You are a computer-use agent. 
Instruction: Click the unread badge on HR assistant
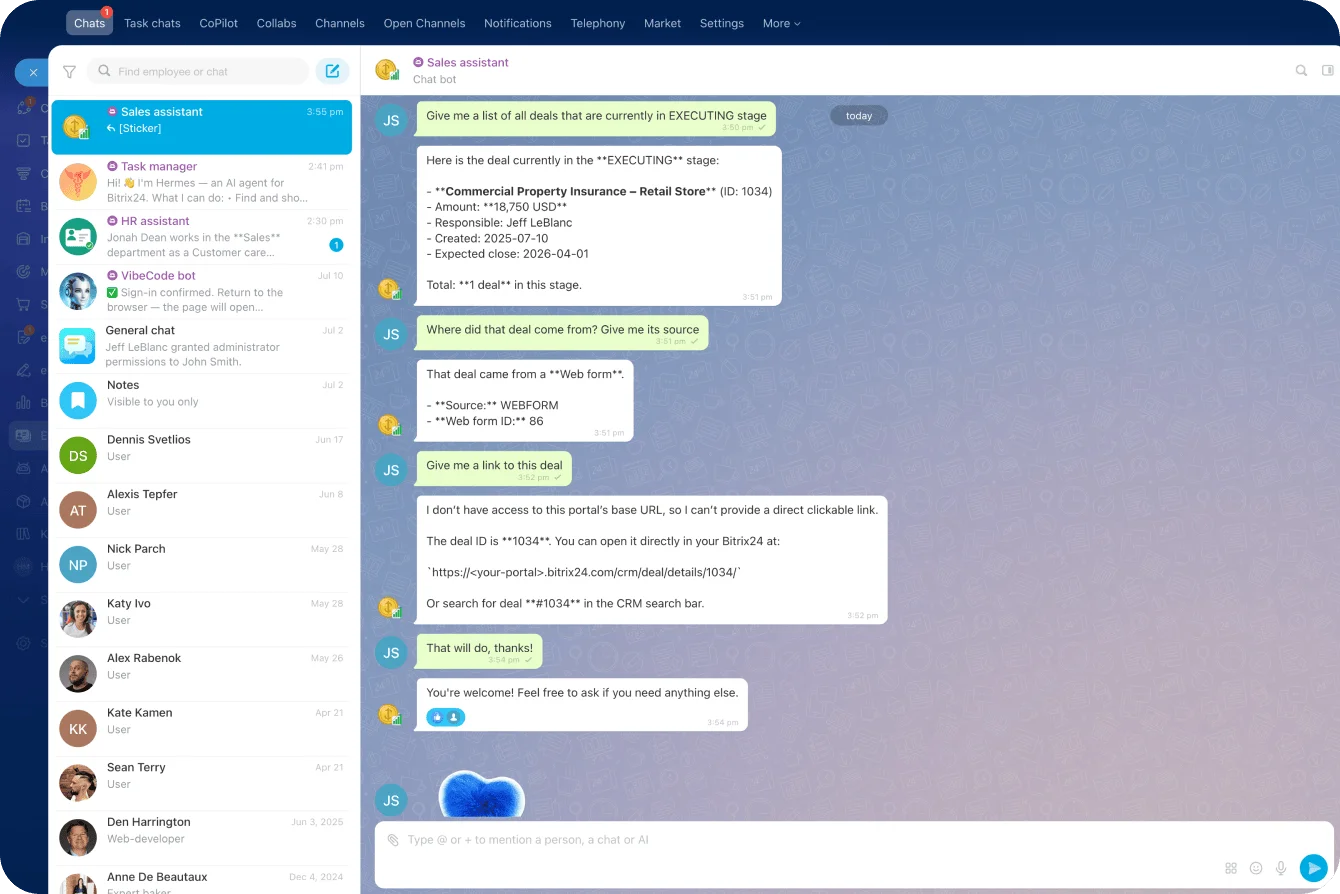point(336,245)
